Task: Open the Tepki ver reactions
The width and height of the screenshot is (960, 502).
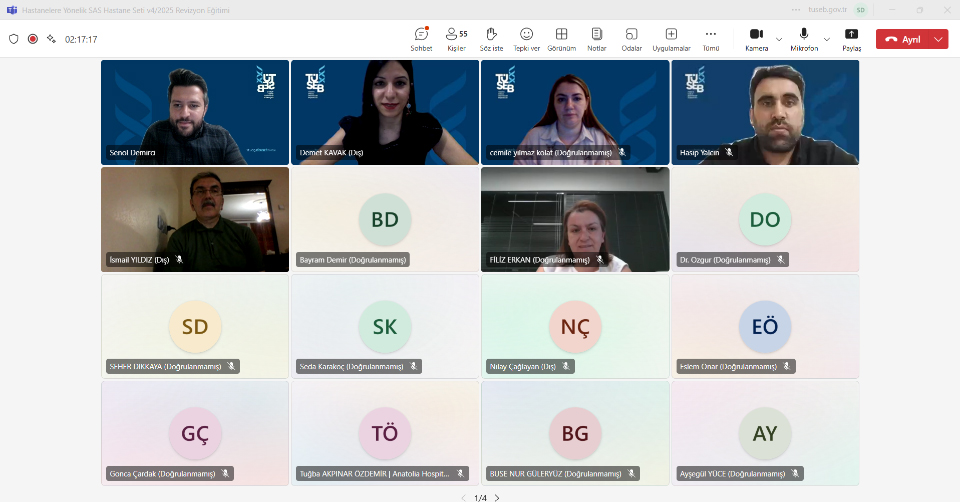Action: tap(526, 39)
